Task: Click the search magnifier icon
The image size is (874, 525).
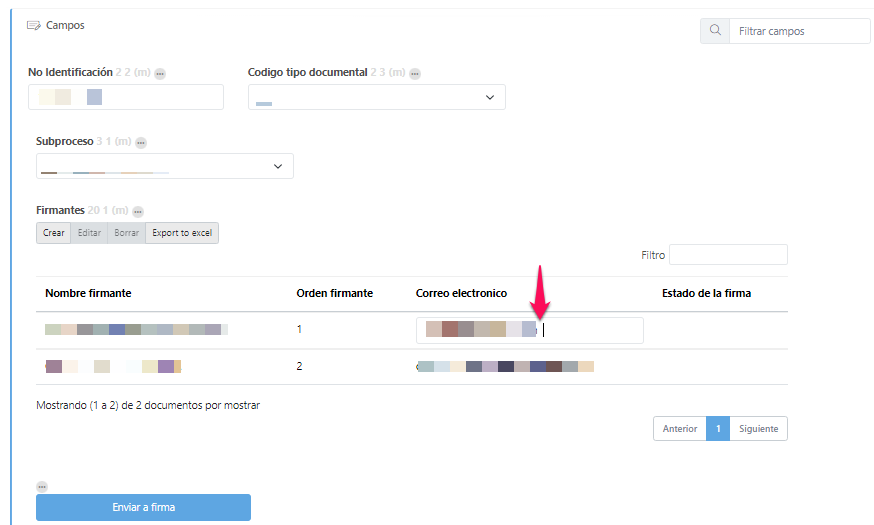Action: click(x=715, y=31)
